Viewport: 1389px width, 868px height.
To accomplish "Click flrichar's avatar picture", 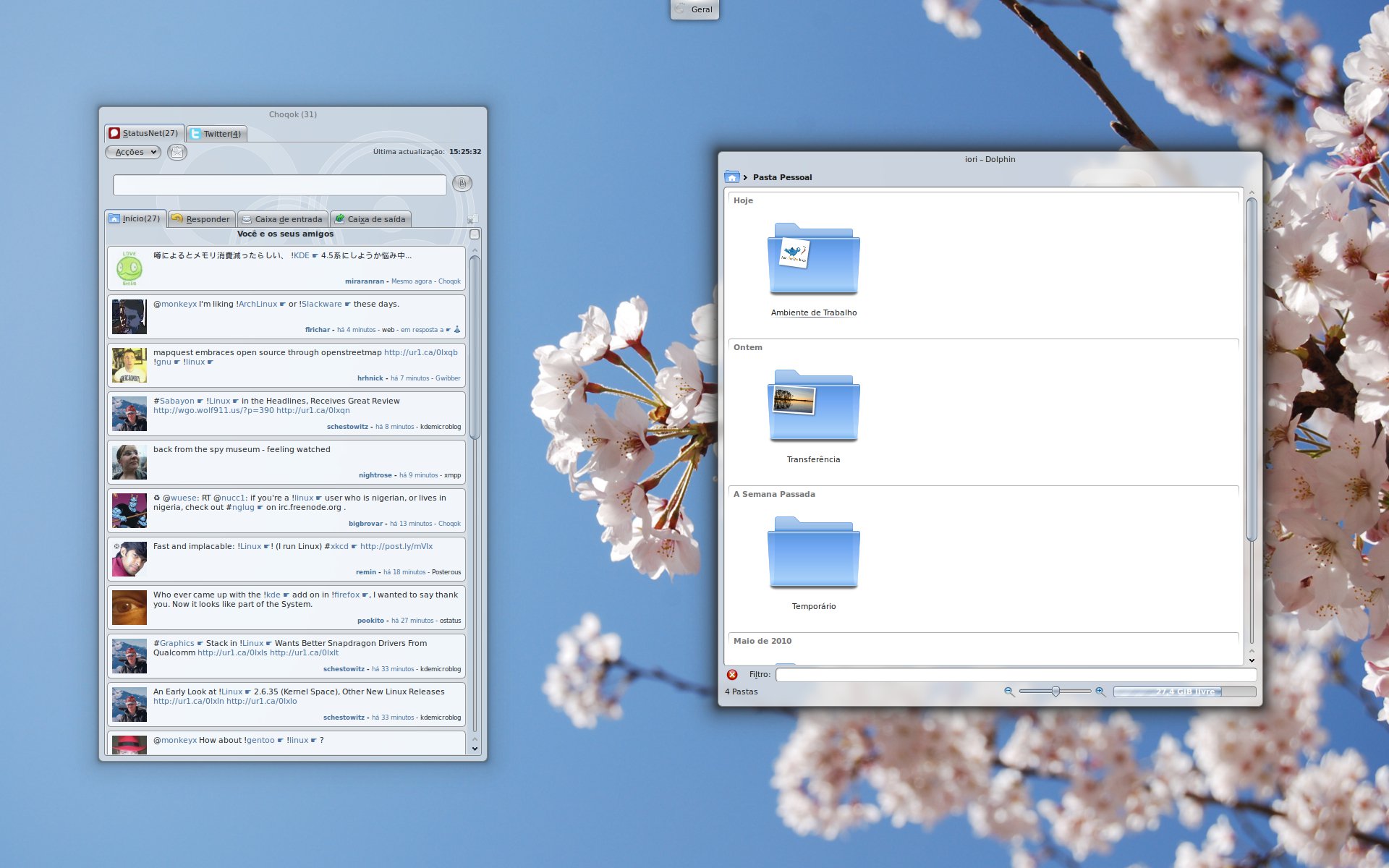I will pos(129,317).
